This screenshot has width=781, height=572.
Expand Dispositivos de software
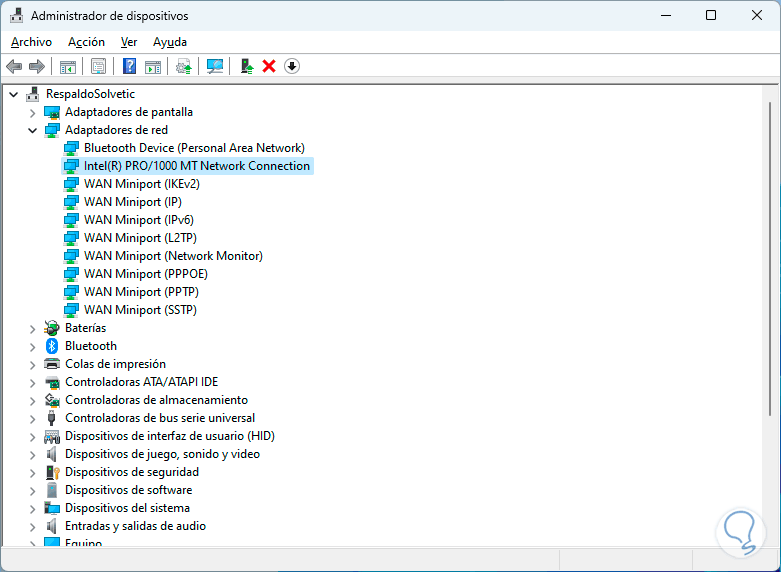33,491
